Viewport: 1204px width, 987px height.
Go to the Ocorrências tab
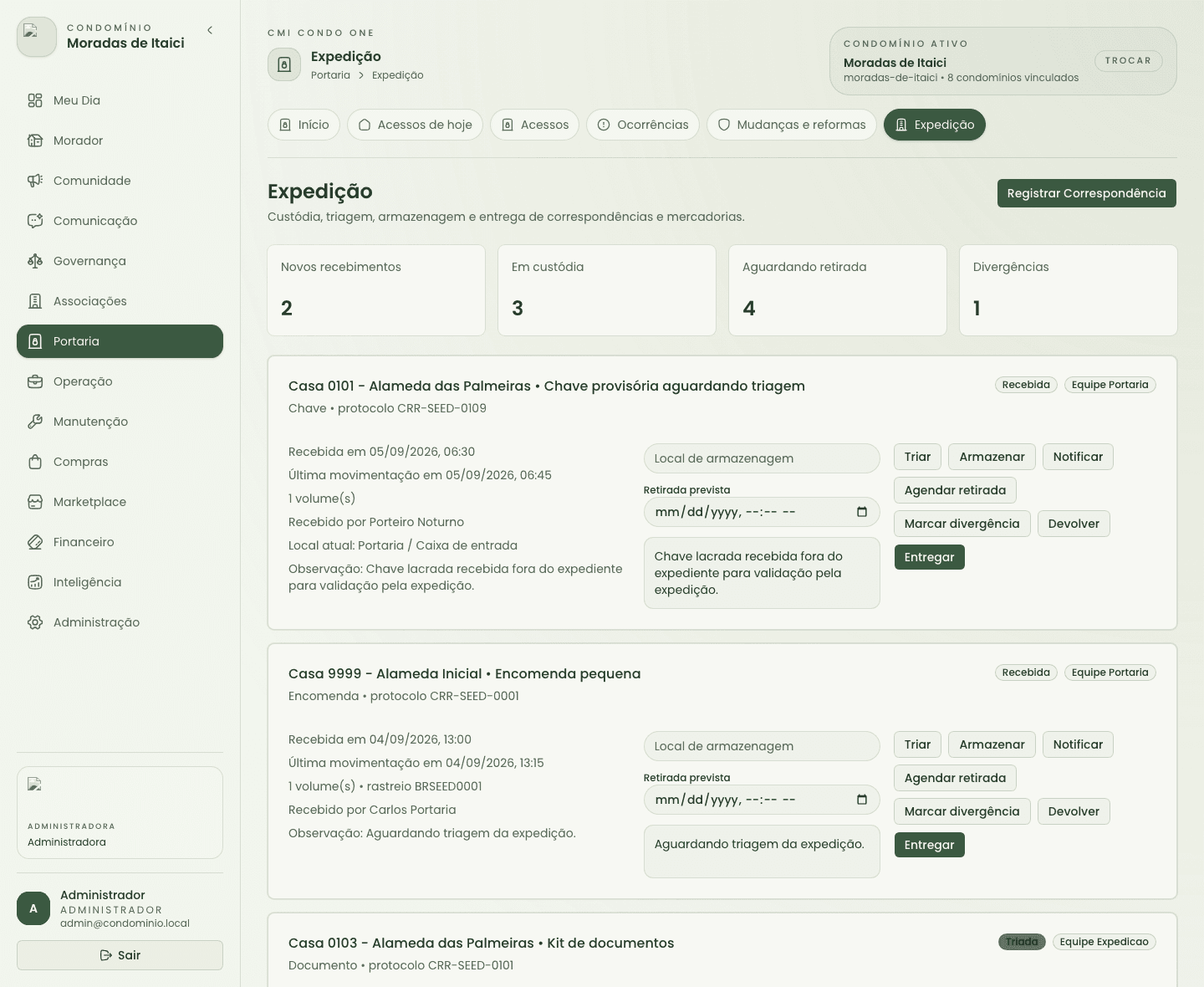643,125
